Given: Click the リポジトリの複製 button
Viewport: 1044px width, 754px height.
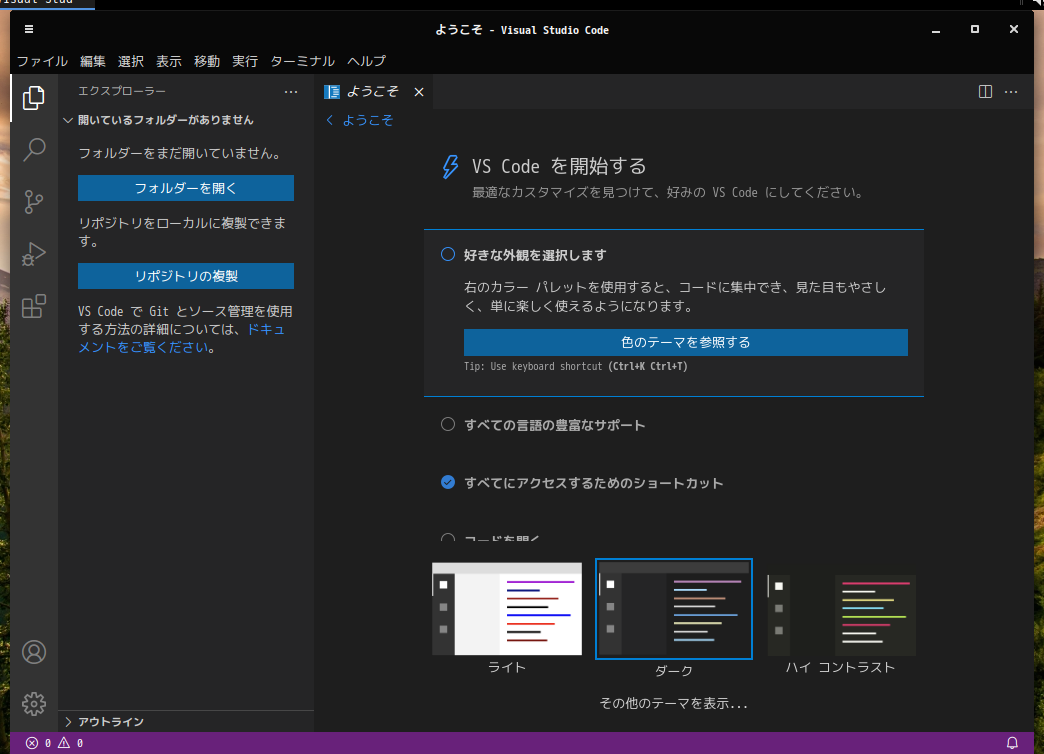Looking at the screenshot, I should [x=186, y=276].
